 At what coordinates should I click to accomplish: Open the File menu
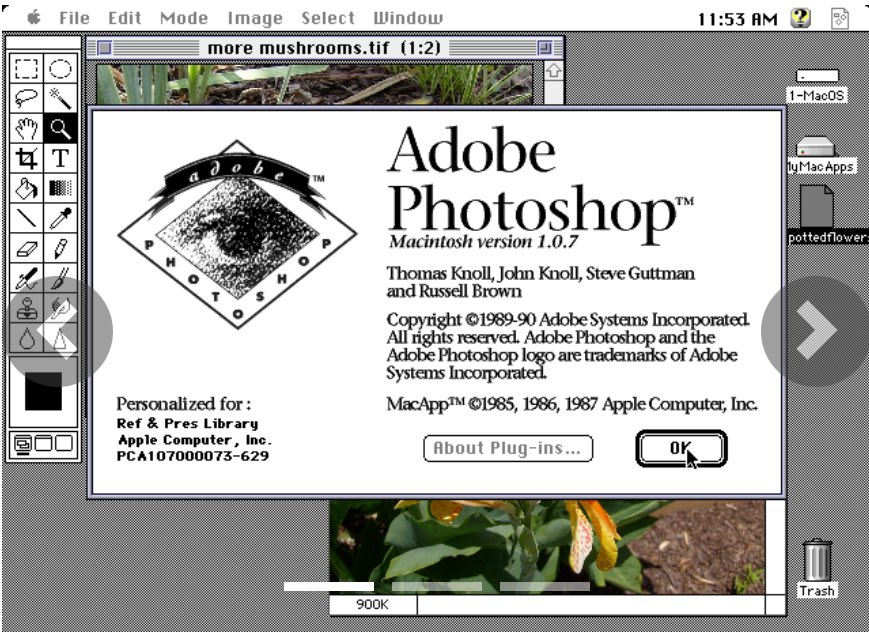[74, 18]
